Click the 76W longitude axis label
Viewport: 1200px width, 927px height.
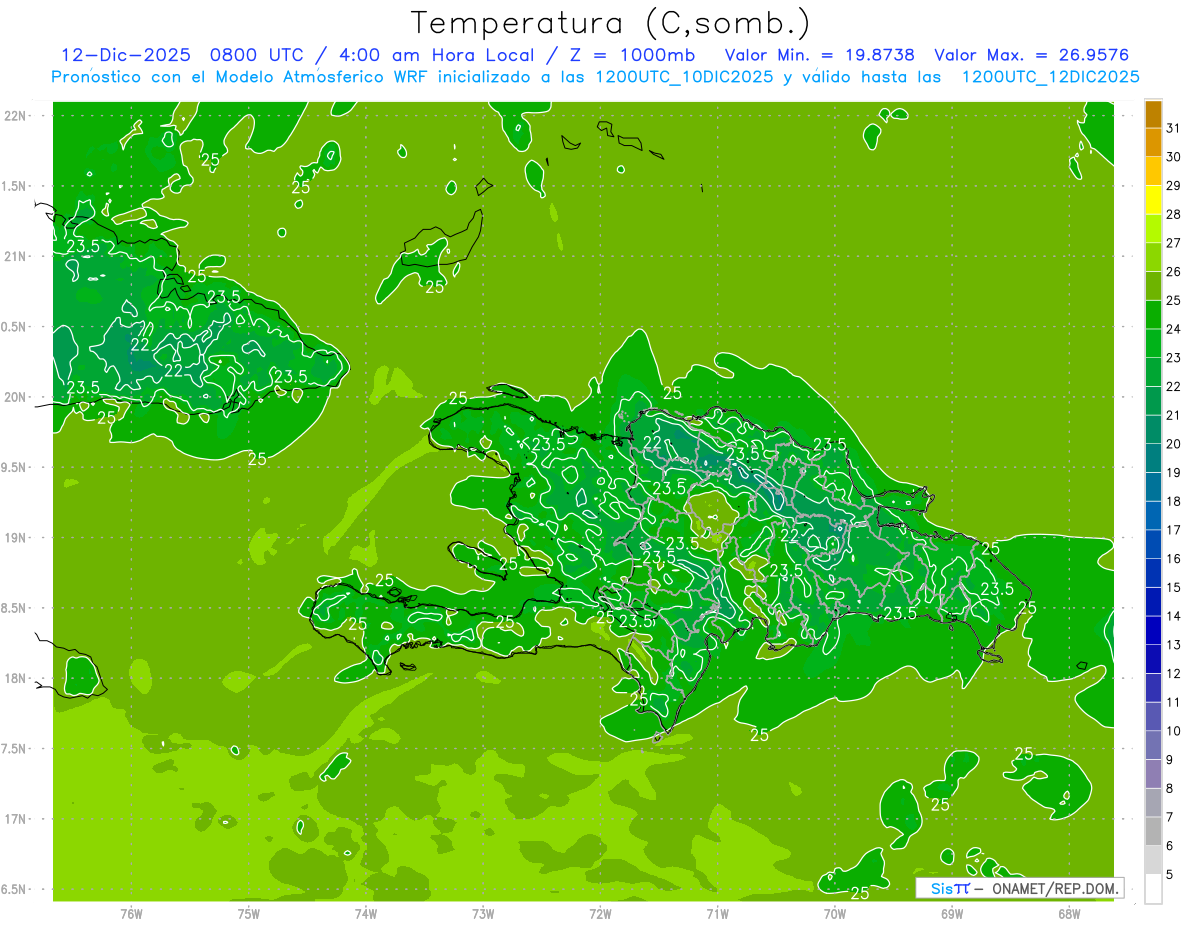tap(131, 914)
